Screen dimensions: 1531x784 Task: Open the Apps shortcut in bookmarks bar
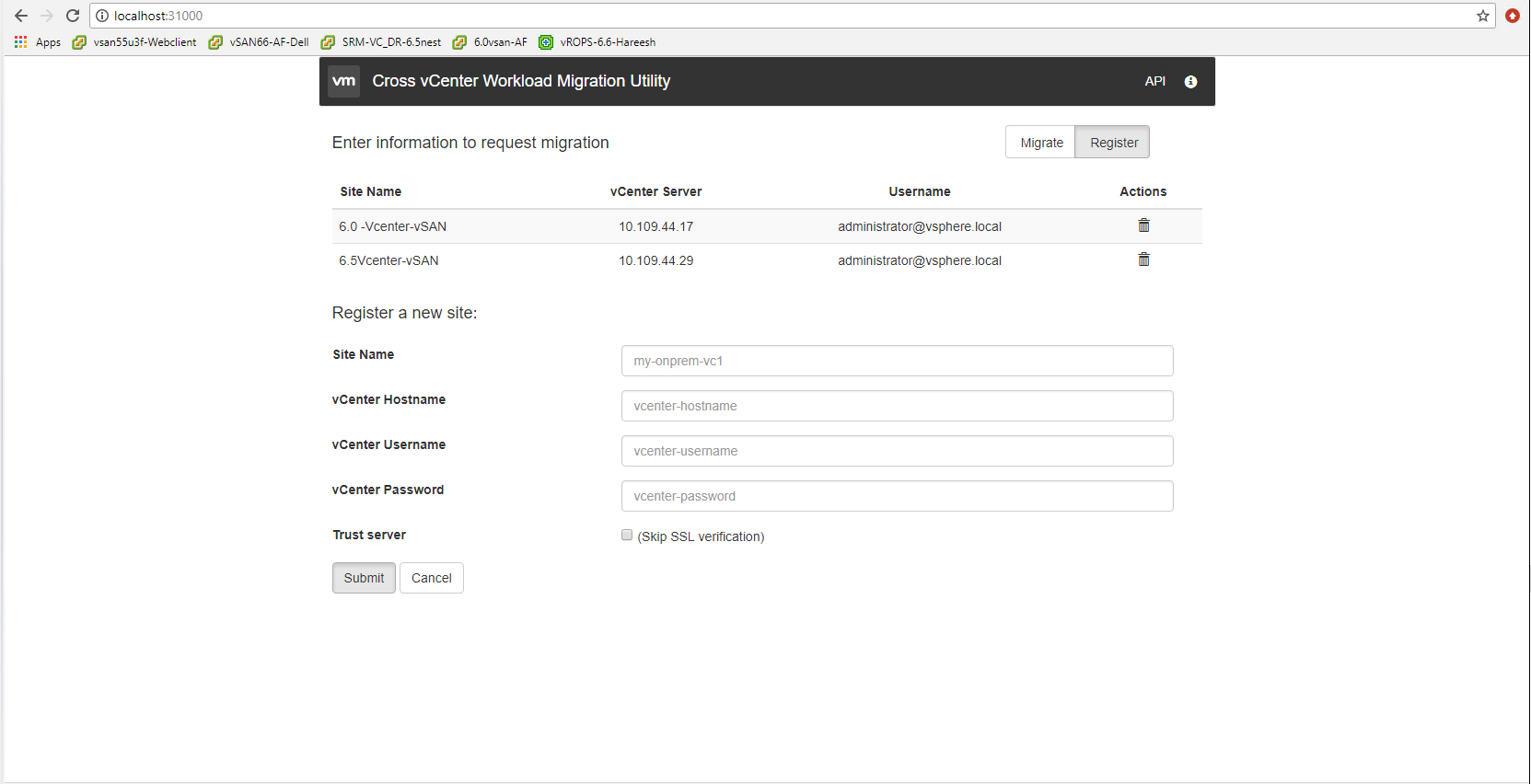coord(38,42)
